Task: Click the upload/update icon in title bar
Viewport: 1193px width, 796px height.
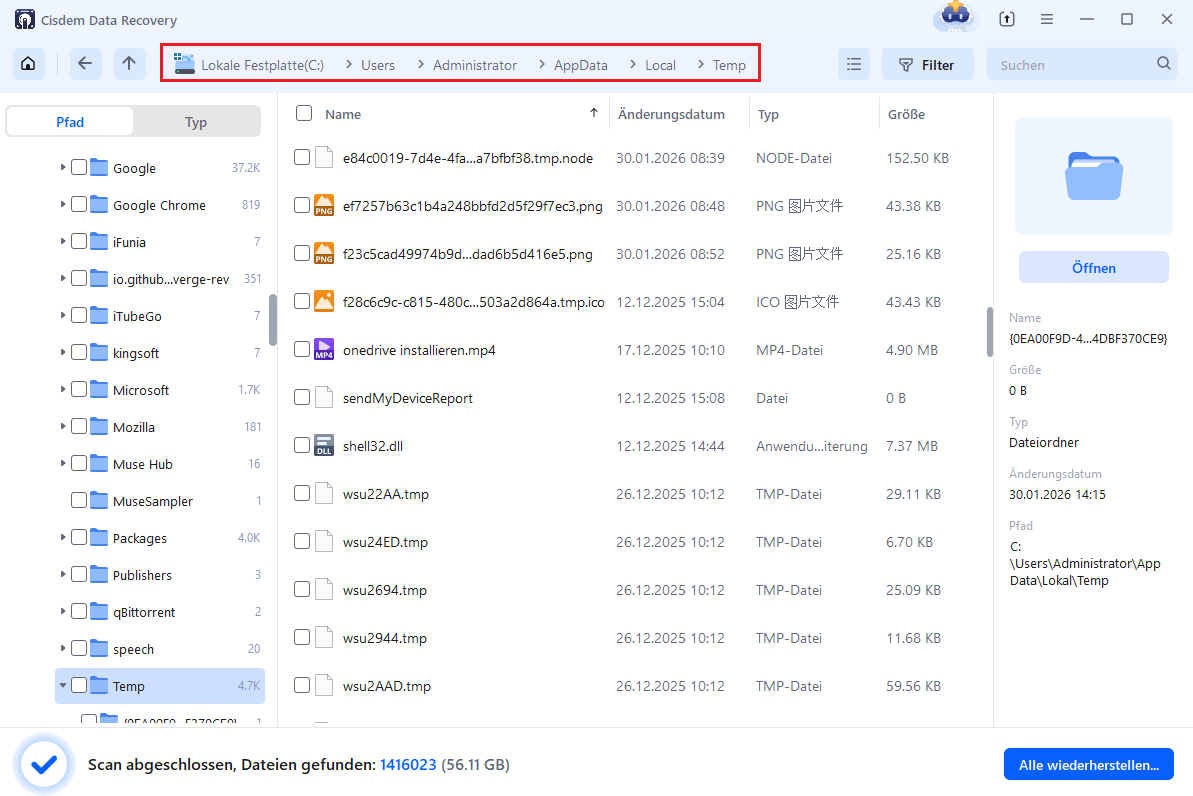Action: (x=1006, y=19)
